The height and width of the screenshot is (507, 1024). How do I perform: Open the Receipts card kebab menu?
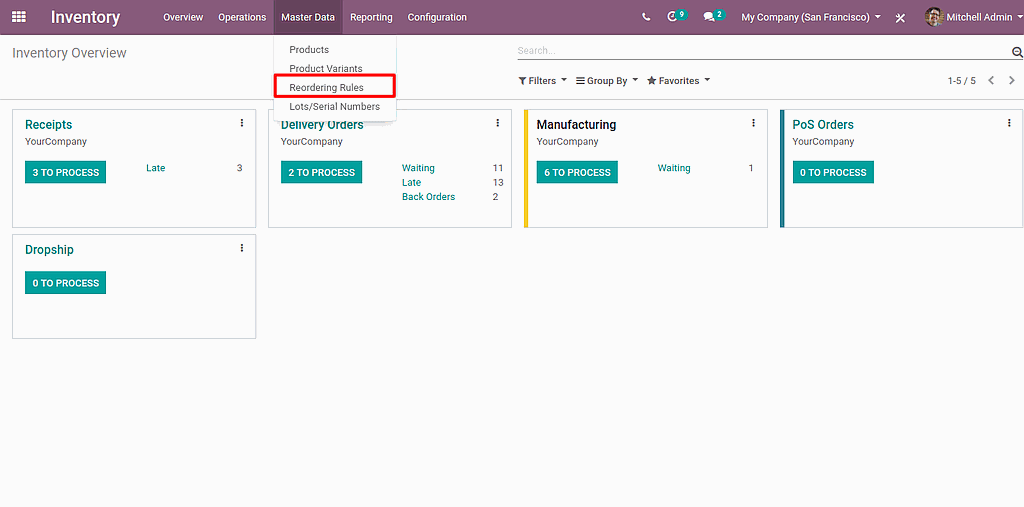242,123
